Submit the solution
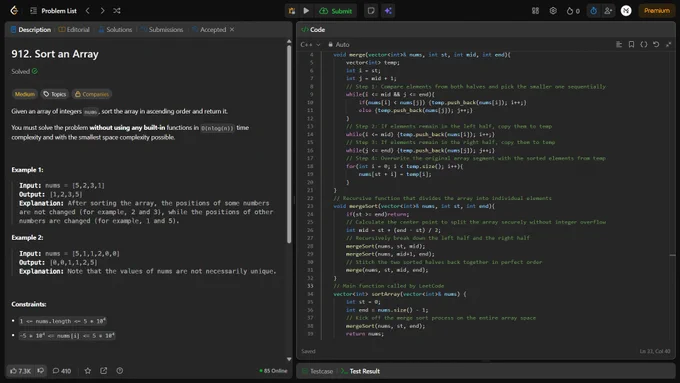This screenshot has width=680, height=383. [x=336, y=11]
